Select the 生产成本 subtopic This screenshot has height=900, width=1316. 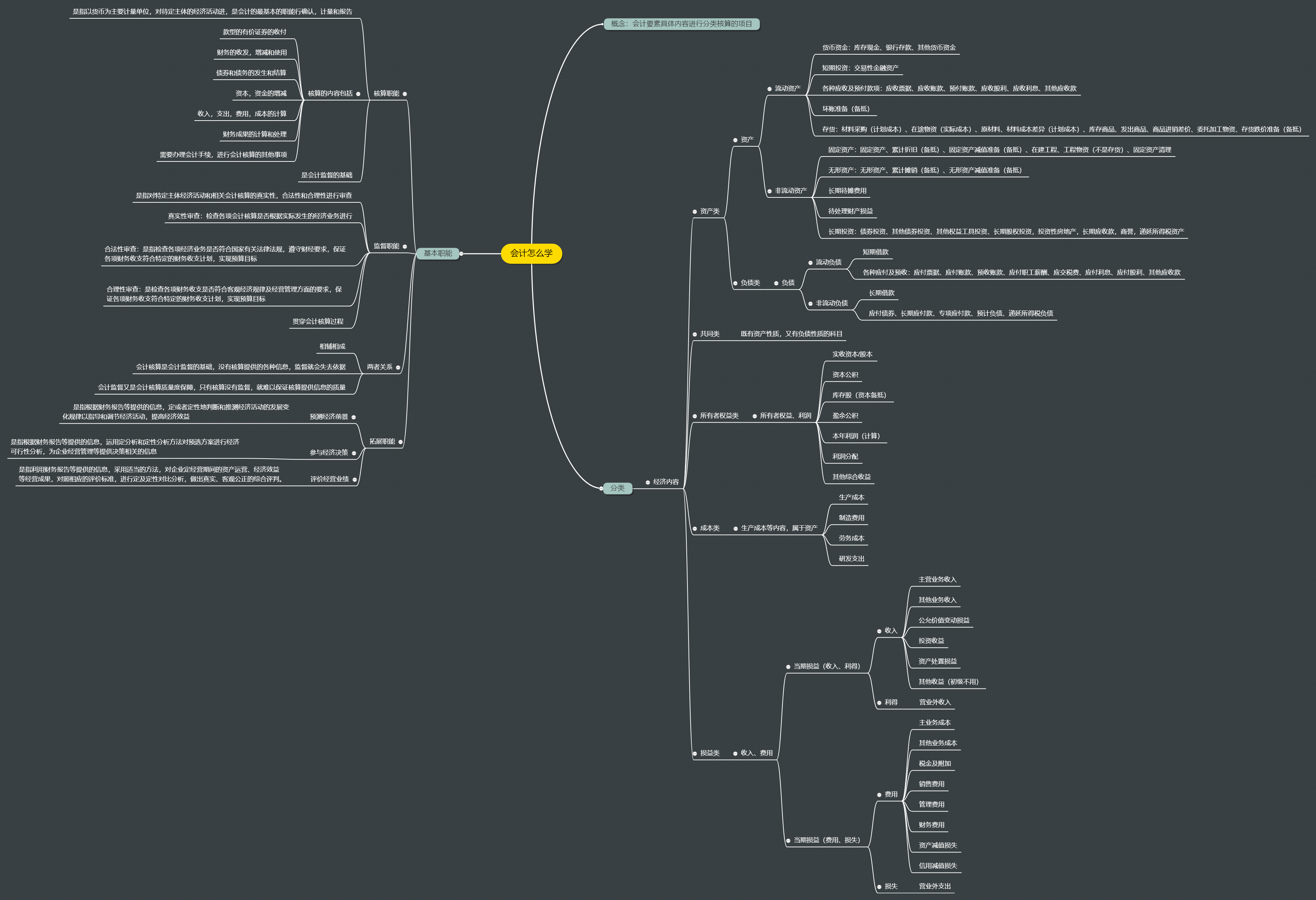click(852, 497)
